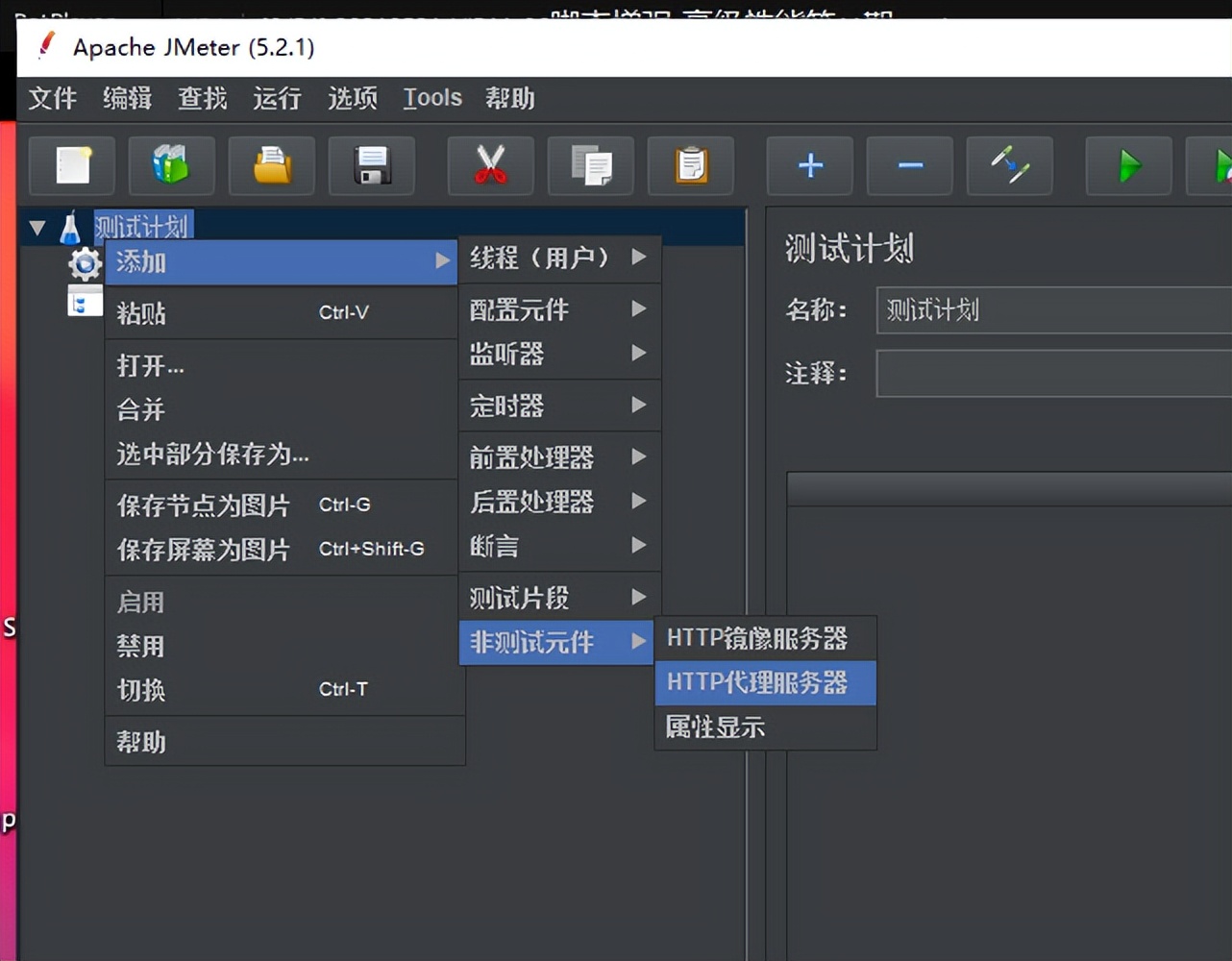Choose 粘贴 in the context menu
Image resolution: width=1232 pixels, height=961 pixels.
pos(282,313)
